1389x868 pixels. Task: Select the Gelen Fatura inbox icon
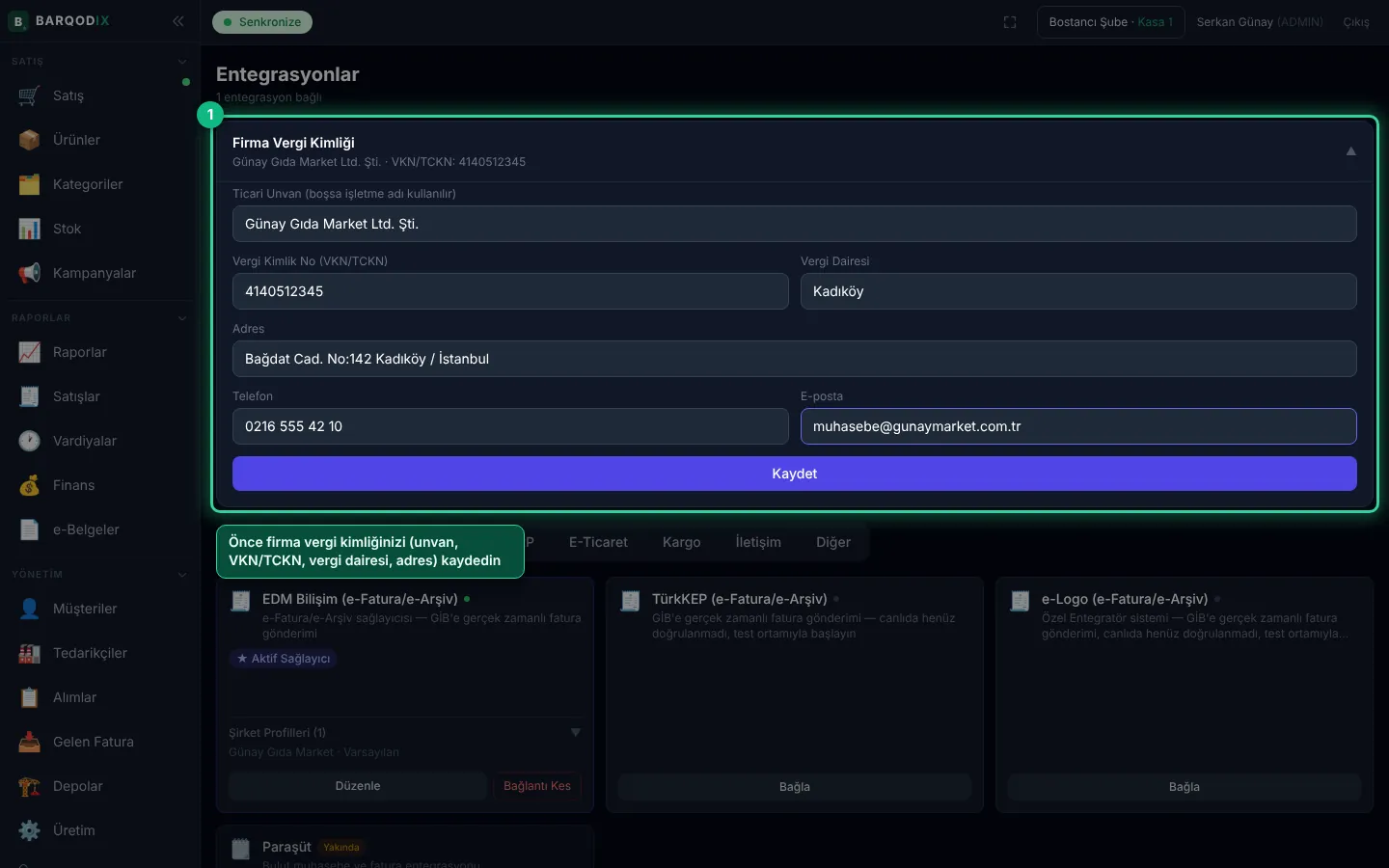point(30,742)
